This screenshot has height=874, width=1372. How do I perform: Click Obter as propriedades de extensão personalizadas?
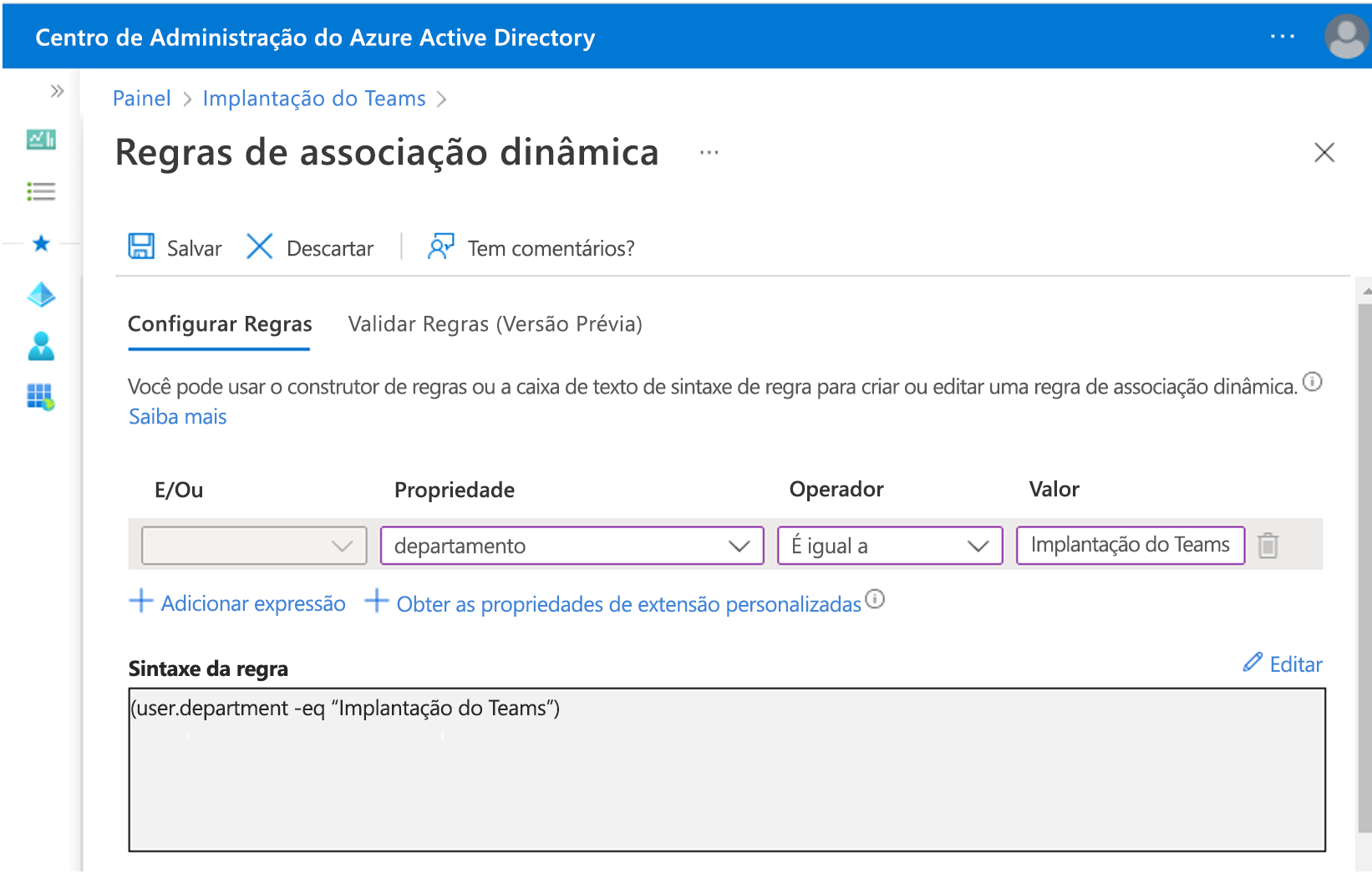point(613,603)
